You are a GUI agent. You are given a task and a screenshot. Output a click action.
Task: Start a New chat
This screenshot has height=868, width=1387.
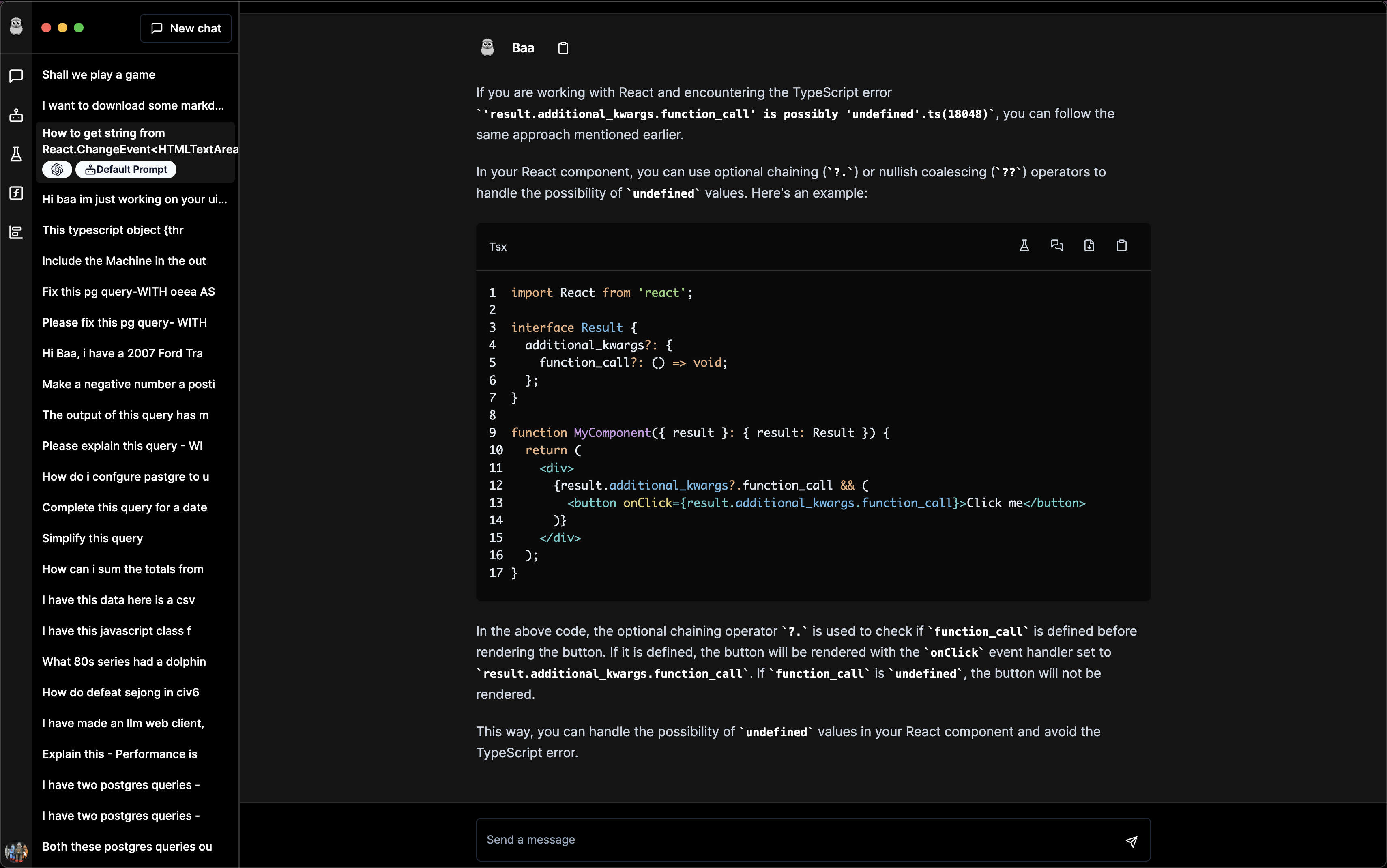click(186, 28)
